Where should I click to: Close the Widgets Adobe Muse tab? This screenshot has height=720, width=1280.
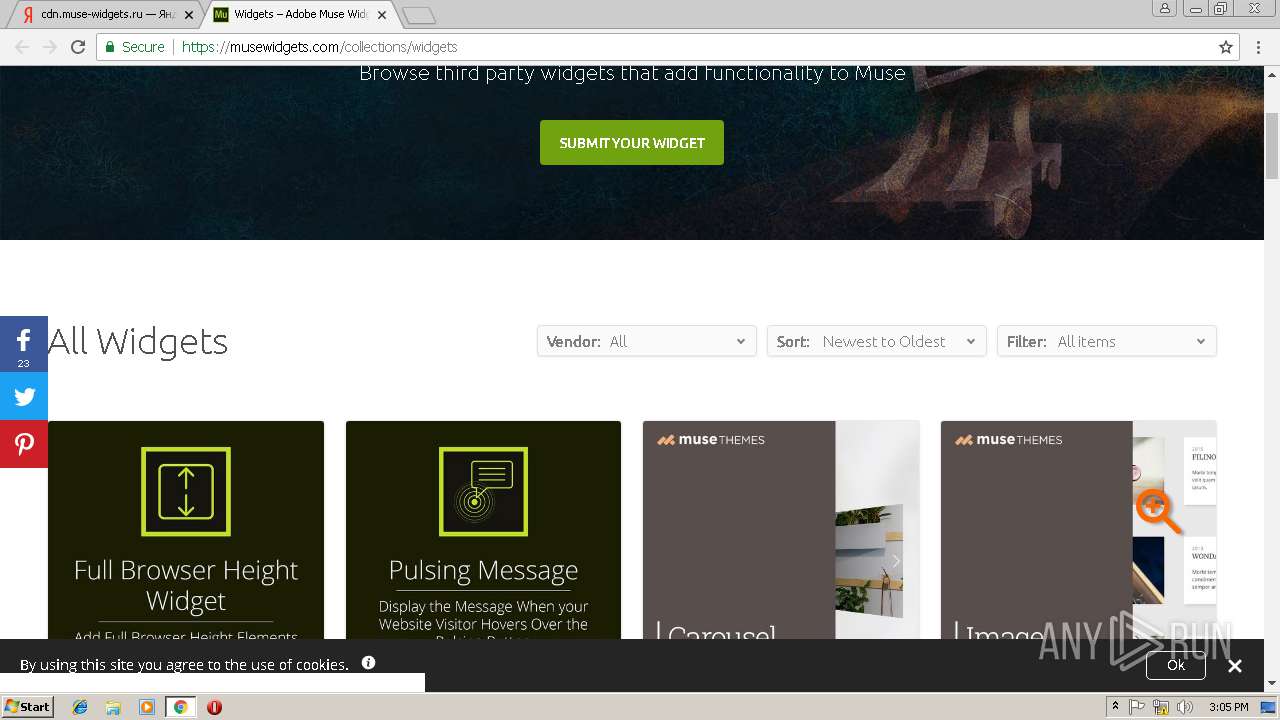[x=382, y=15]
